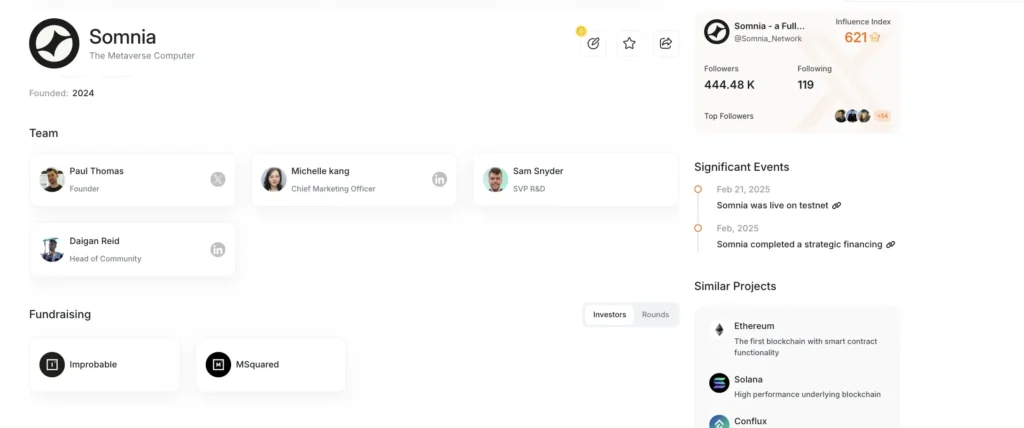Click the share icon button

click(665, 43)
